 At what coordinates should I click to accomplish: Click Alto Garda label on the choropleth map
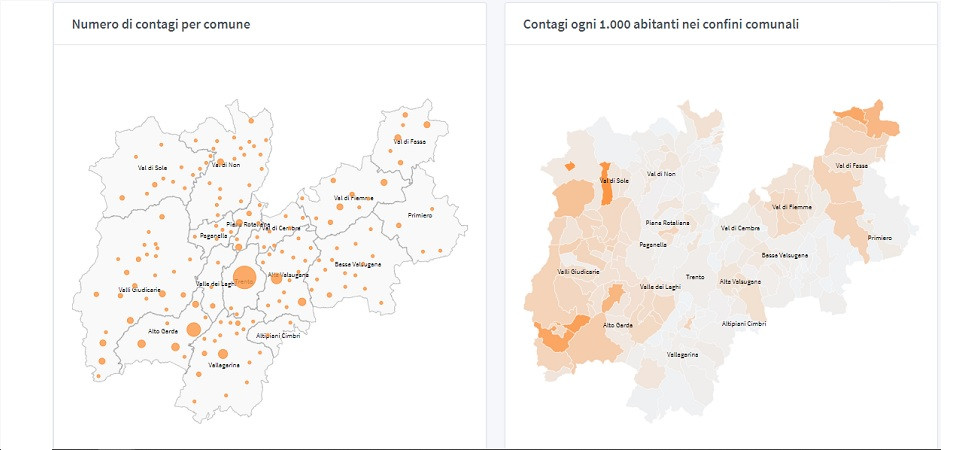pyautogui.click(x=616, y=325)
